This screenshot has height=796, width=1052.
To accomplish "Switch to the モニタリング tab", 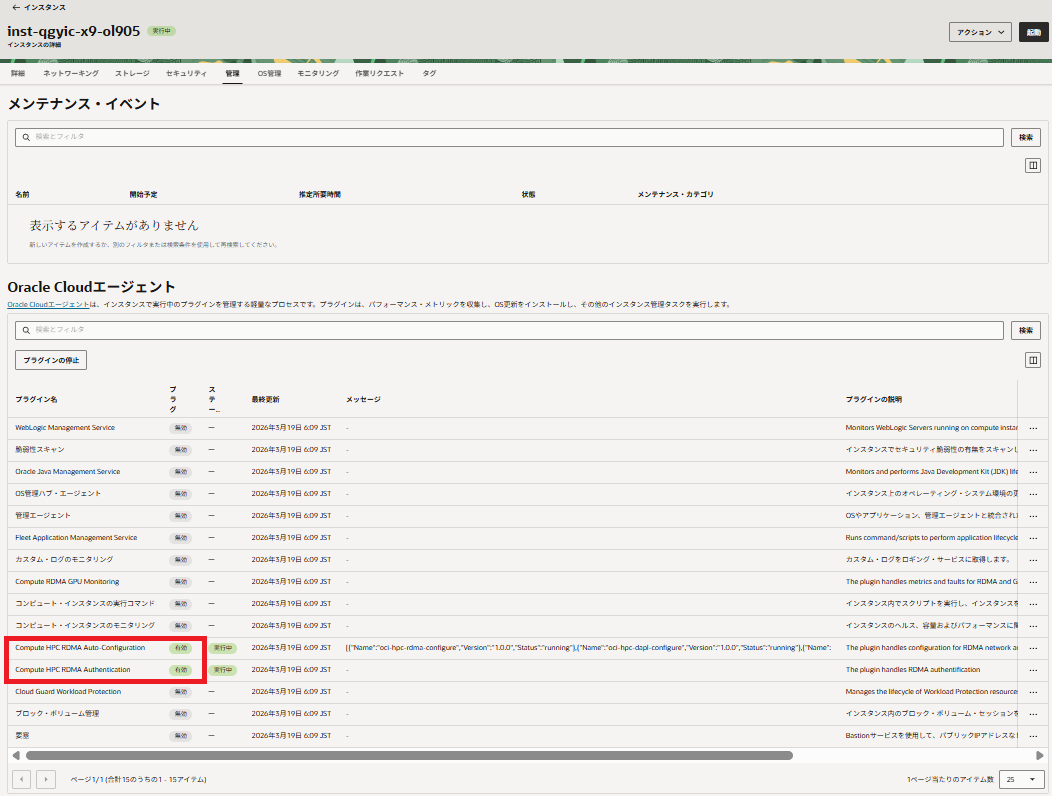I will click(x=320, y=74).
